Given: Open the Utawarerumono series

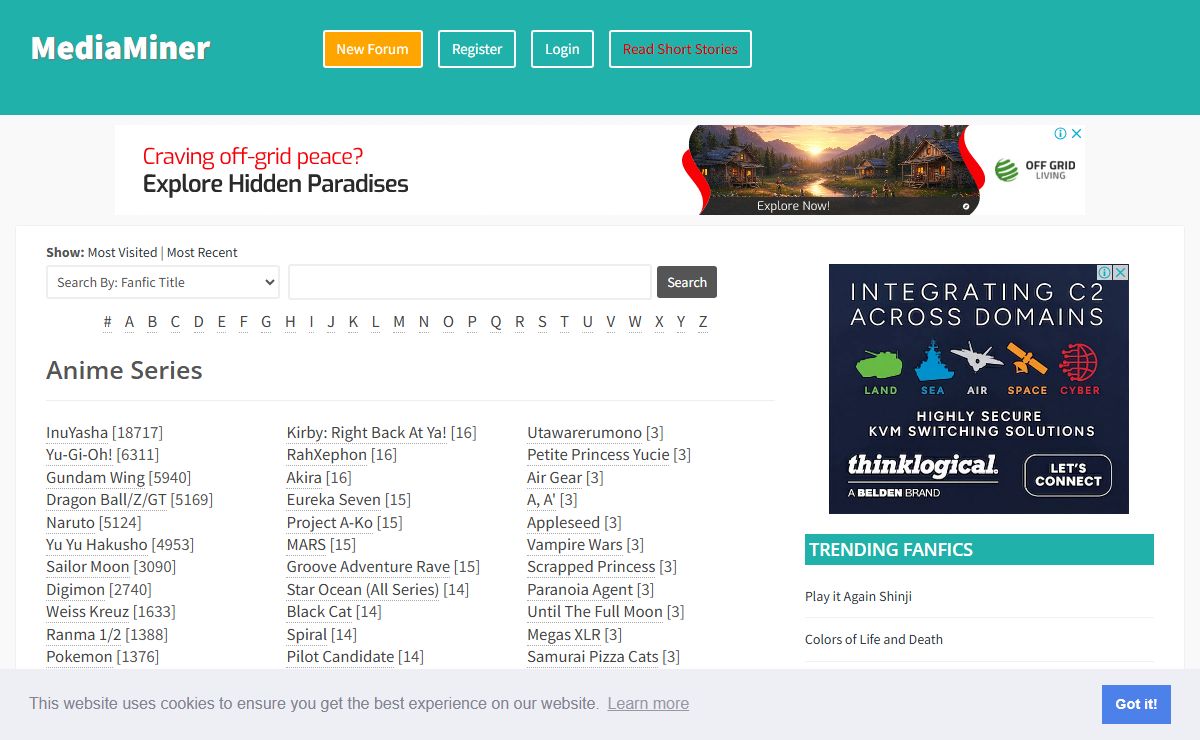Looking at the screenshot, I should click(585, 433).
